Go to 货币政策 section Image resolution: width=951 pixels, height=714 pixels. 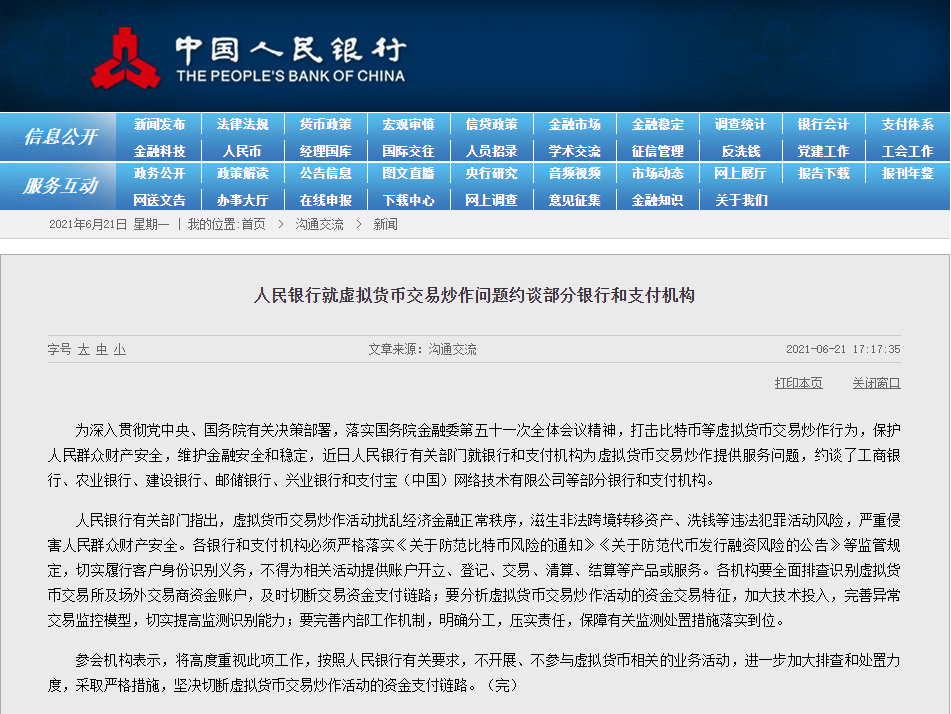pyautogui.click(x=325, y=124)
